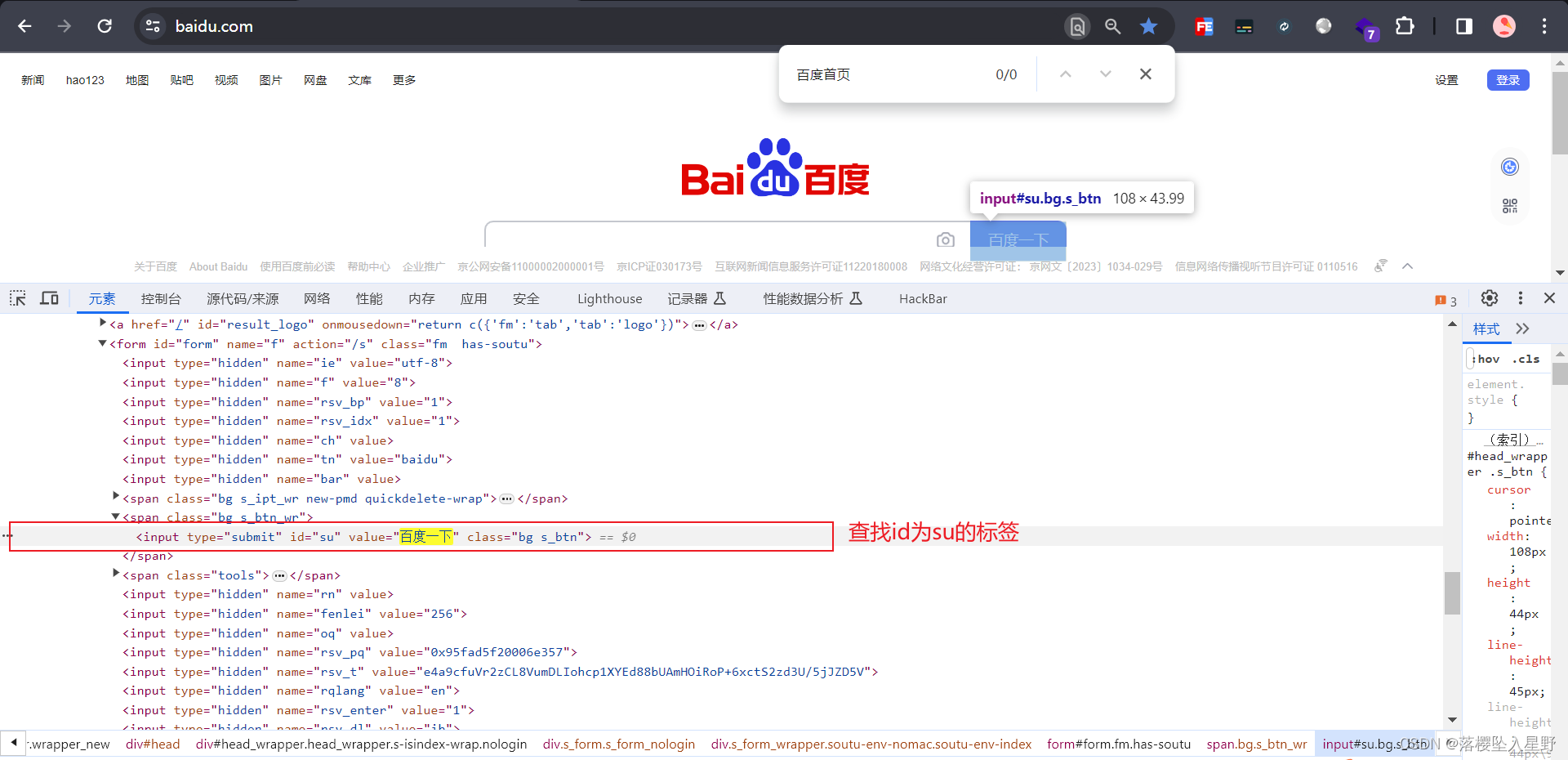Collapse span bg s_btn_wr node
The image size is (1568, 760).
[x=115, y=517]
